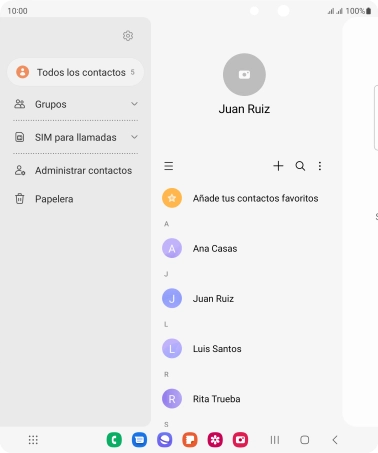Tap the camera profile photo placeholder

[x=244, y=74]
